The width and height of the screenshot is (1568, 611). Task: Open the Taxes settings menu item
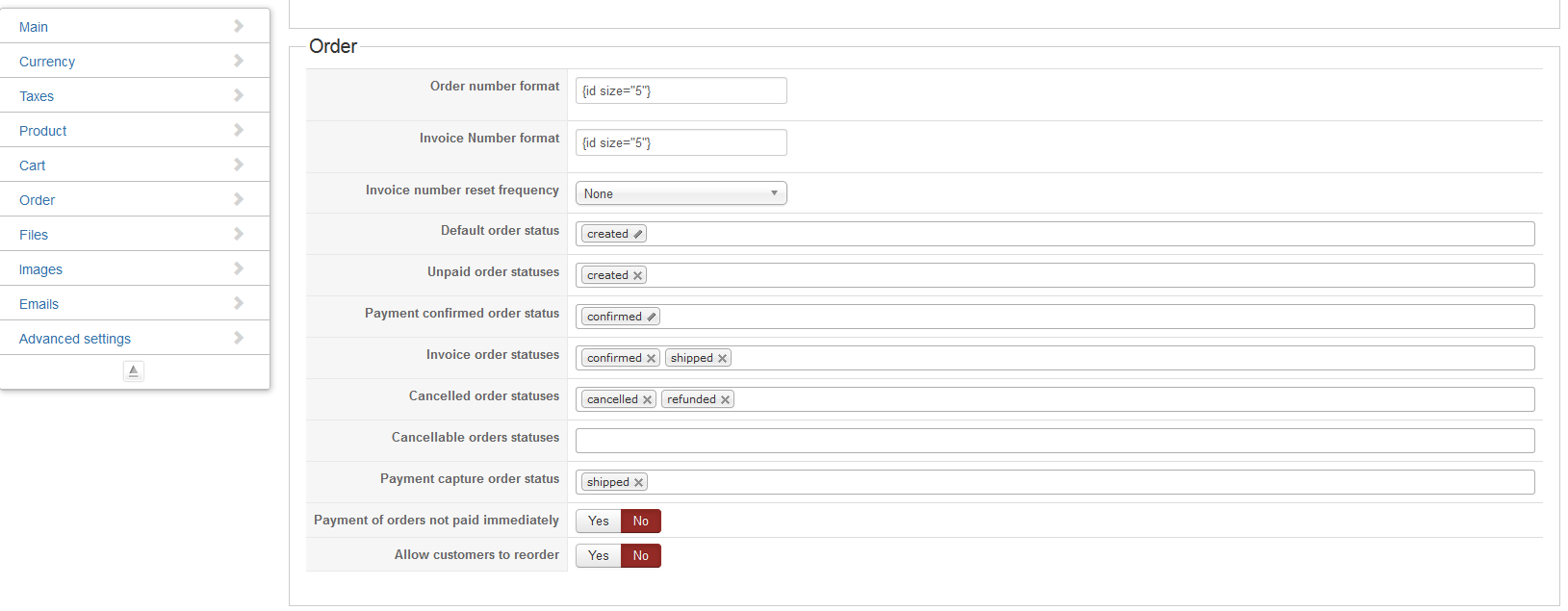coord(37,96)
